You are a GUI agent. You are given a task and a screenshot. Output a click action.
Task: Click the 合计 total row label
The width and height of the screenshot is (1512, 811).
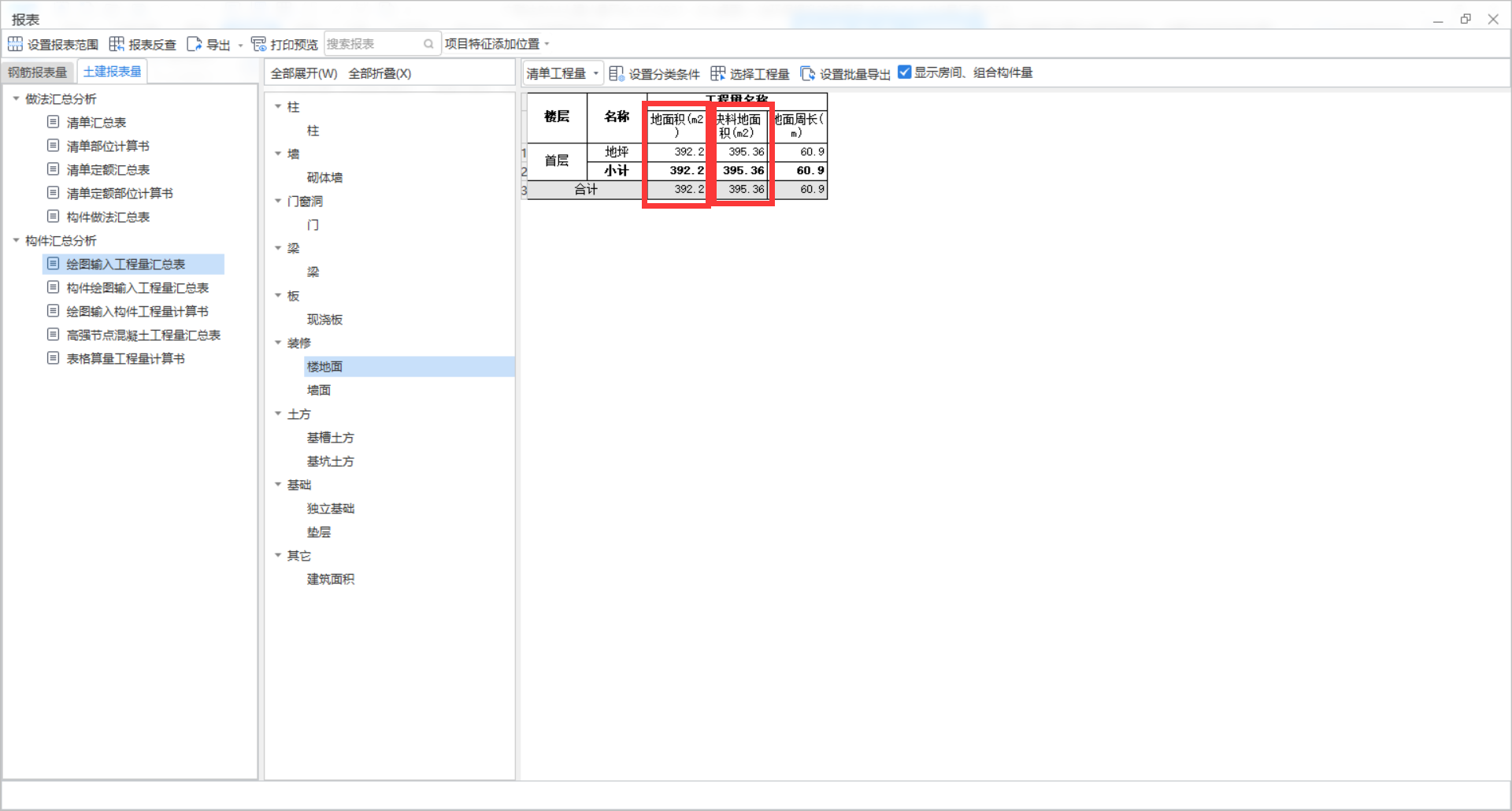pyautogui.click(x=586, y=189)
